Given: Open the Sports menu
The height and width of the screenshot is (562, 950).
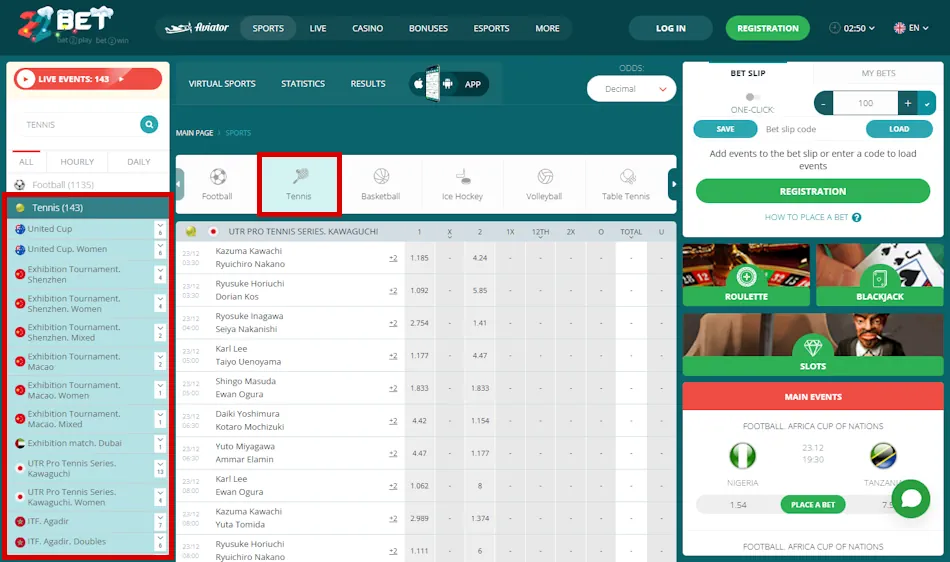Looking at the screenshot, I should click(268, 28).
